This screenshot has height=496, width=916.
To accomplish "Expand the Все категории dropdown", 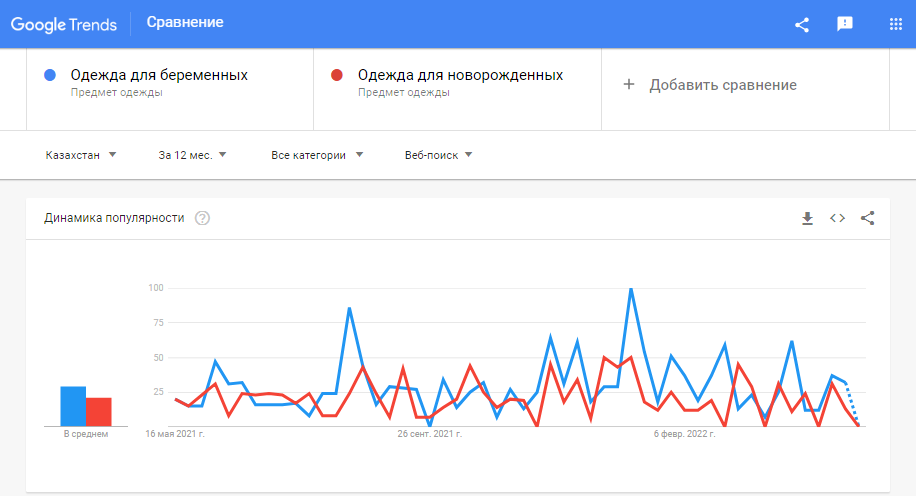I will coord(317,155).
